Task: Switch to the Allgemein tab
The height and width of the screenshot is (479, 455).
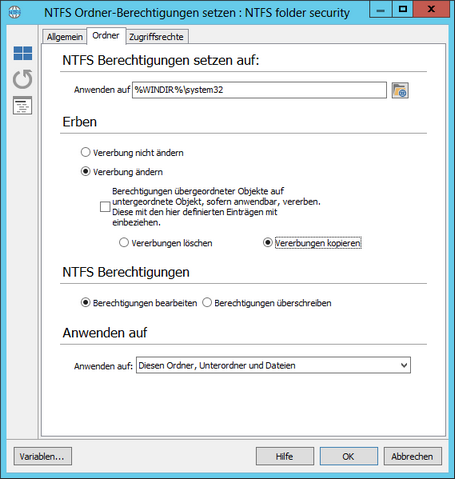Action: (65, 37)
